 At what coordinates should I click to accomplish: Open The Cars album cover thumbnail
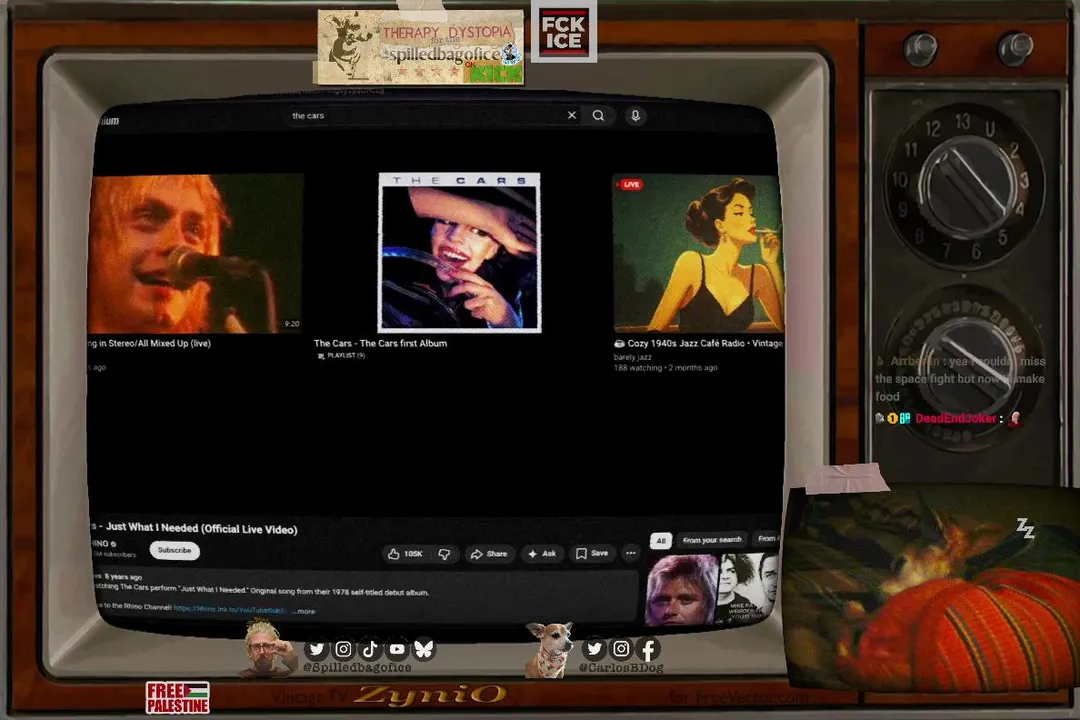[x=459, y=253]
